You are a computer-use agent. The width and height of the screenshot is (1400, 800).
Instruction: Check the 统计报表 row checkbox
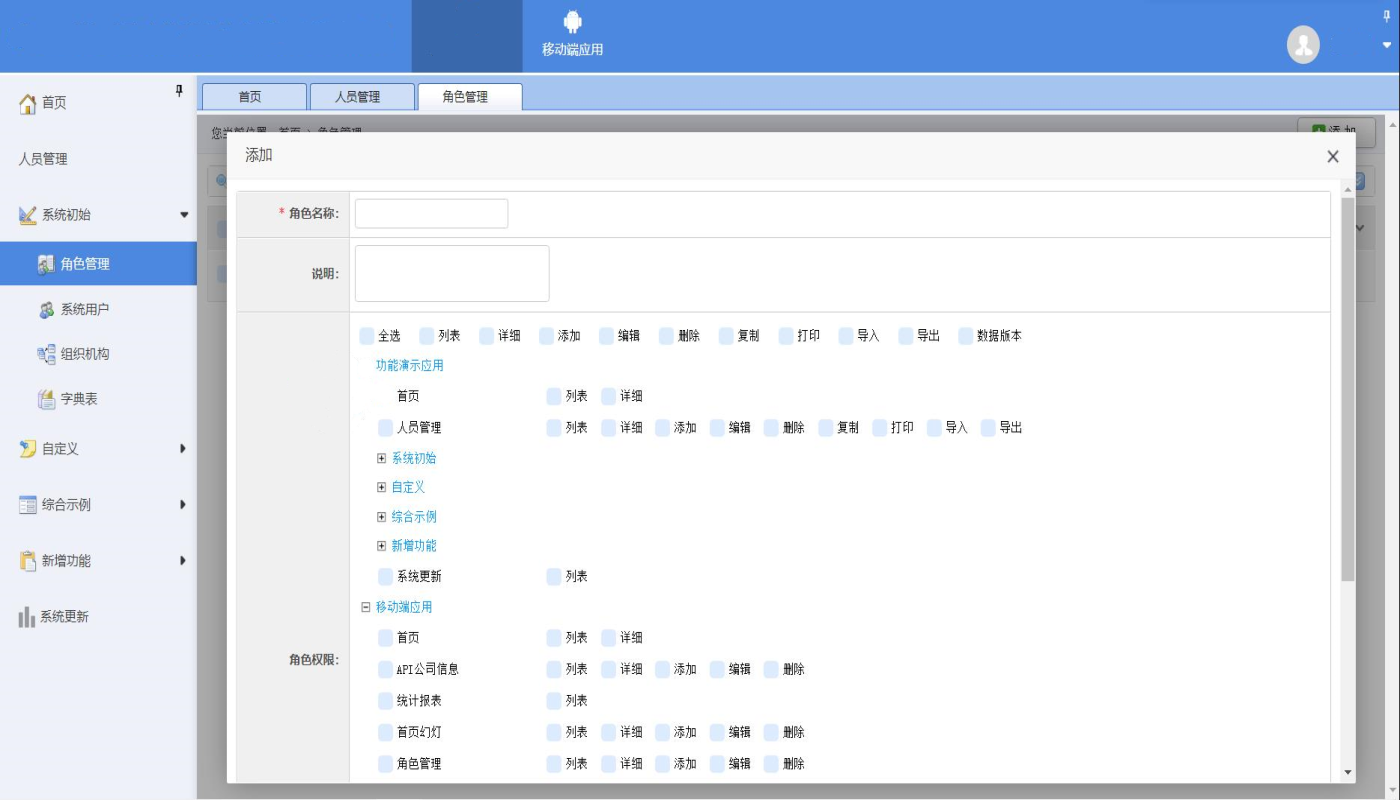point(386,701)
